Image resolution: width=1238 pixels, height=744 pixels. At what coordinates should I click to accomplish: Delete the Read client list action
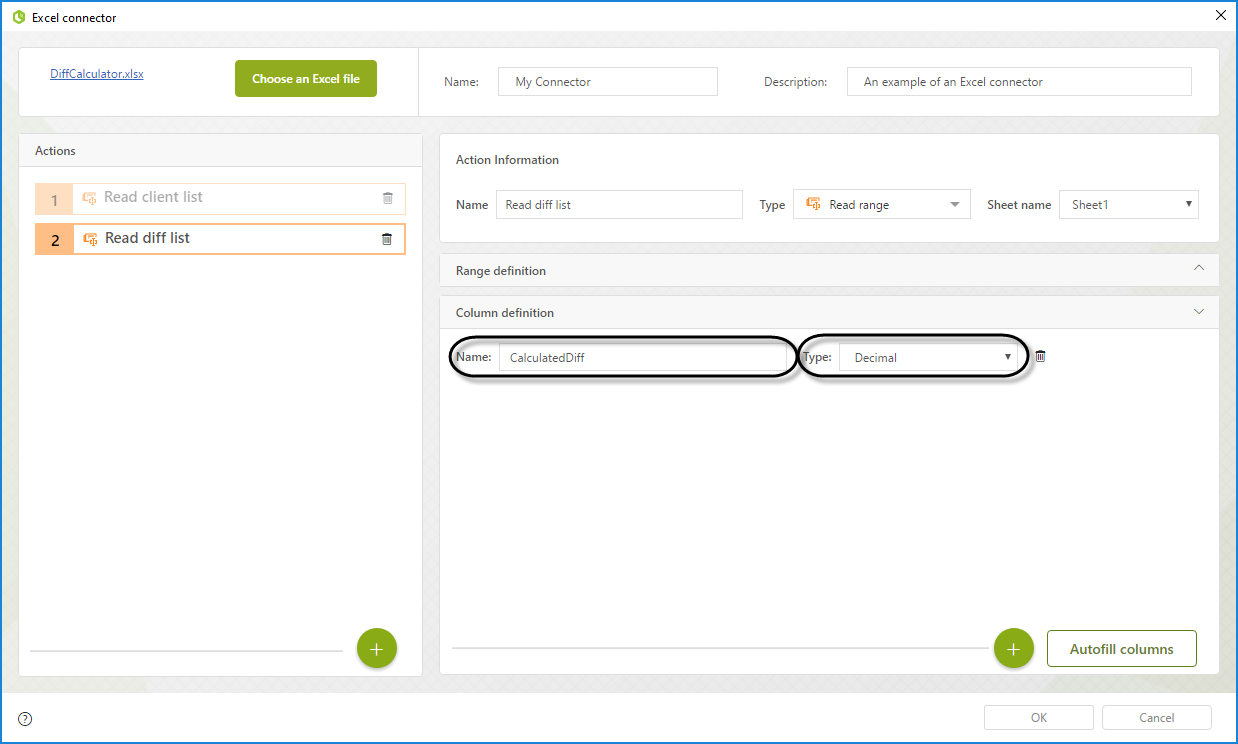click(x=388, y=198)
